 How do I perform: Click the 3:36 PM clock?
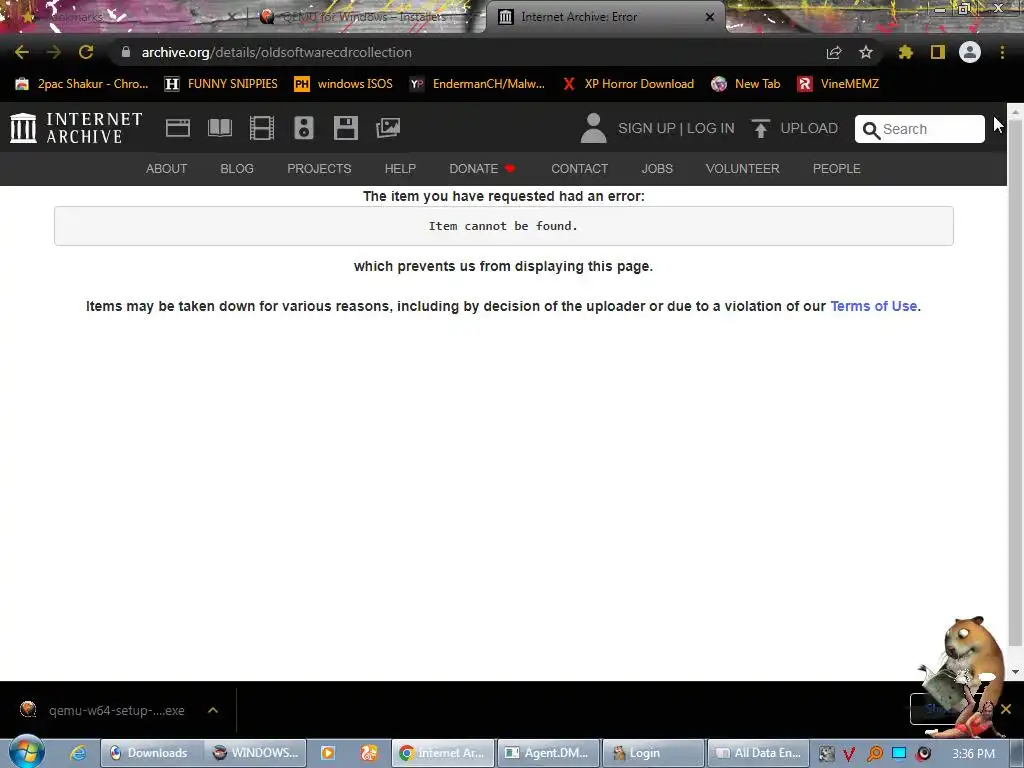pyautogui.click(x=973, y=754)
